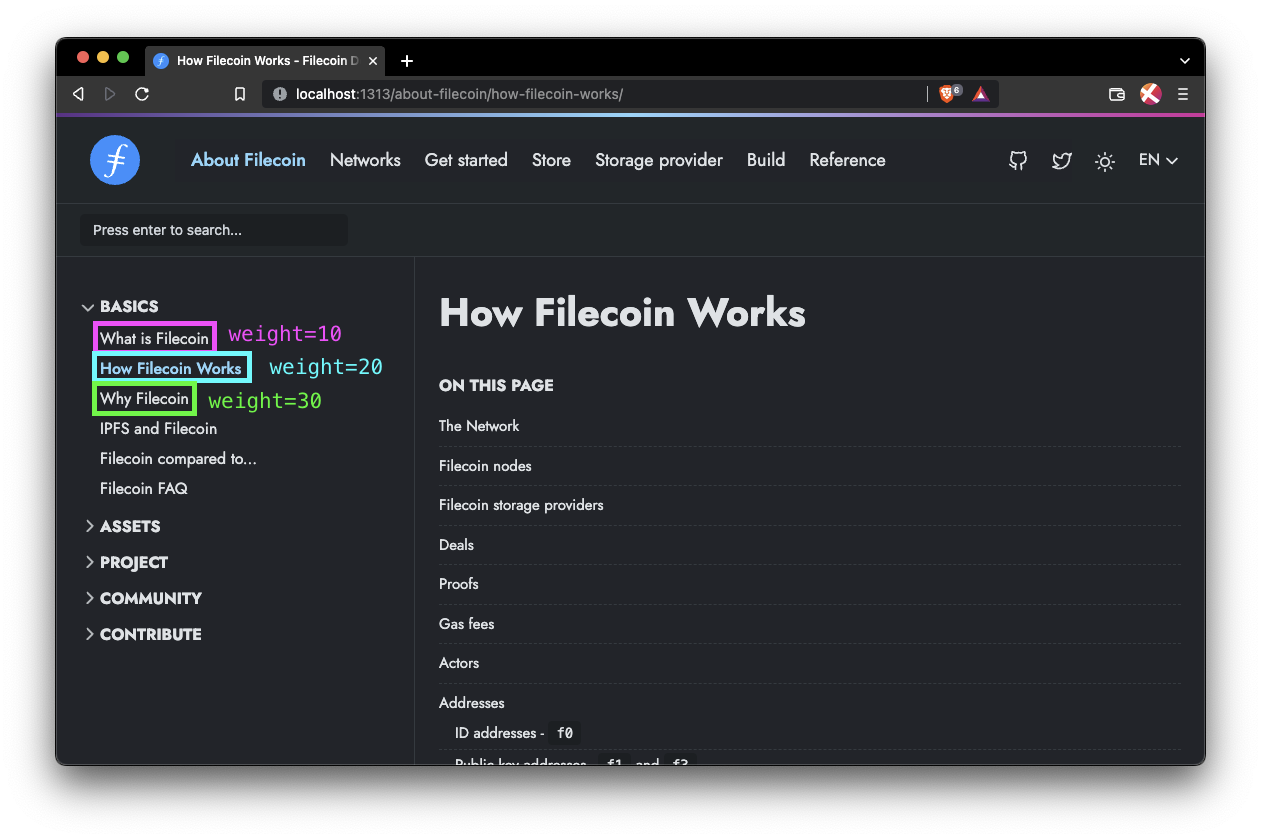This screenshot has height=839, width=1261.
Task: Open the Reference nav item
Action: pyautogui.click(x=847, y=160)
